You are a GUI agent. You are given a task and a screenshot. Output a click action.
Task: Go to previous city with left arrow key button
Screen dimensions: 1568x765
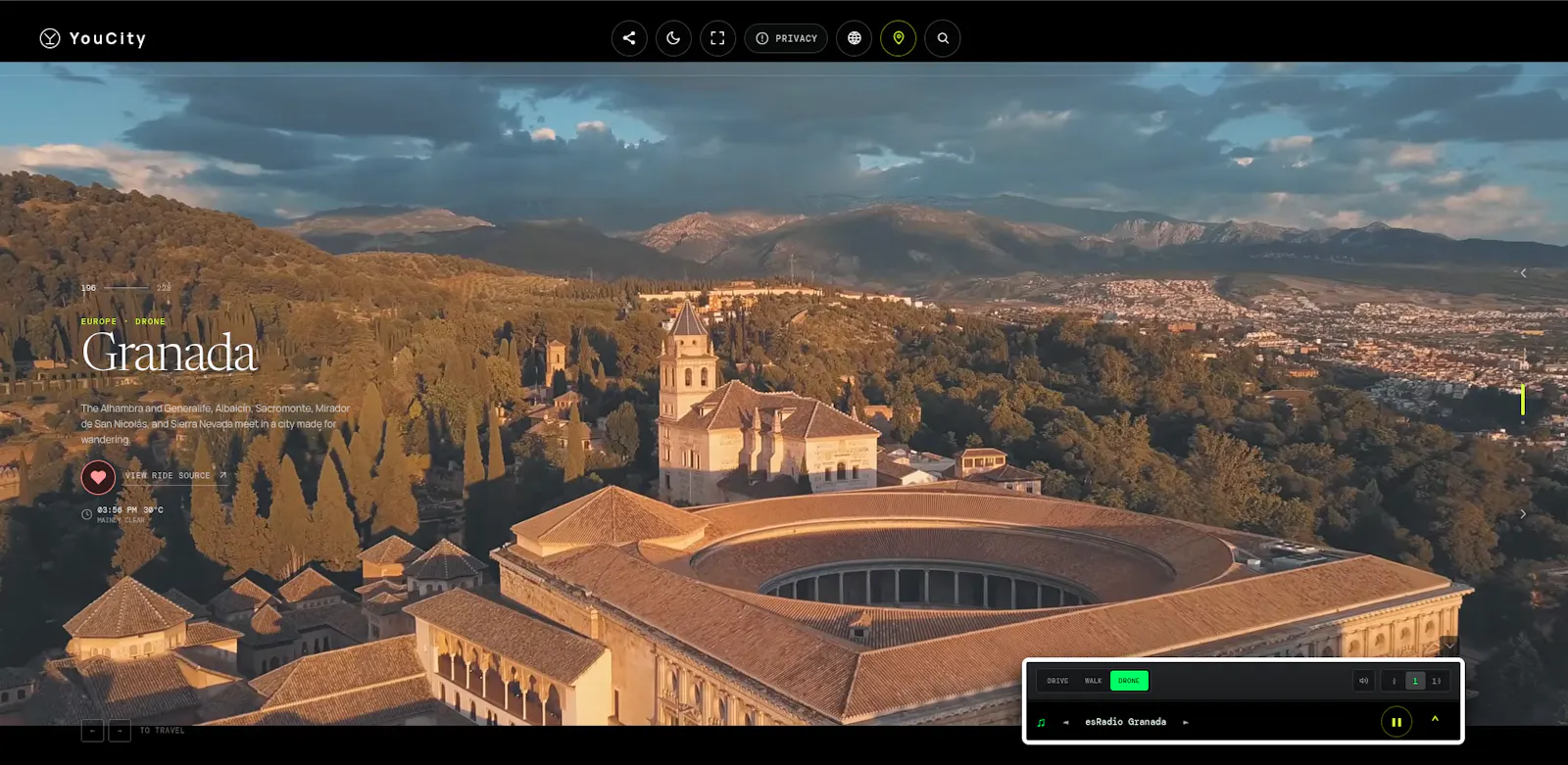(x=92, y=731)
